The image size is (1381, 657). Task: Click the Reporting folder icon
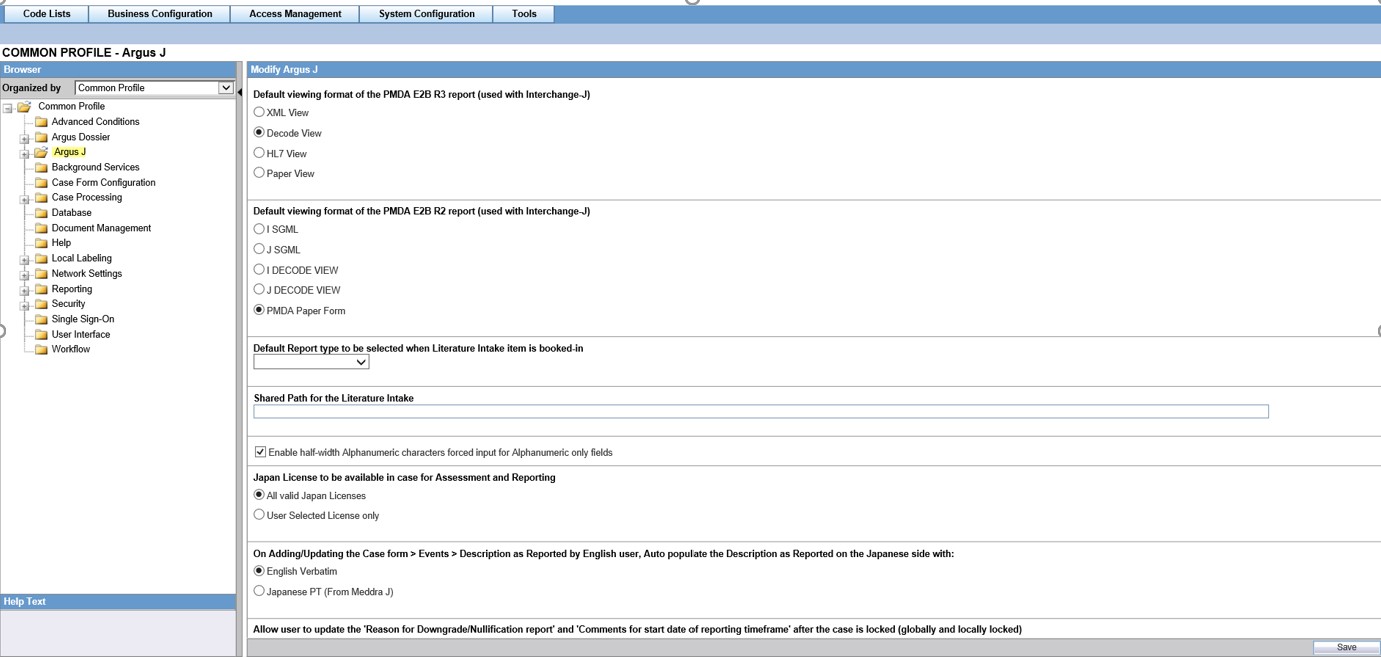(x=41, y=289)
